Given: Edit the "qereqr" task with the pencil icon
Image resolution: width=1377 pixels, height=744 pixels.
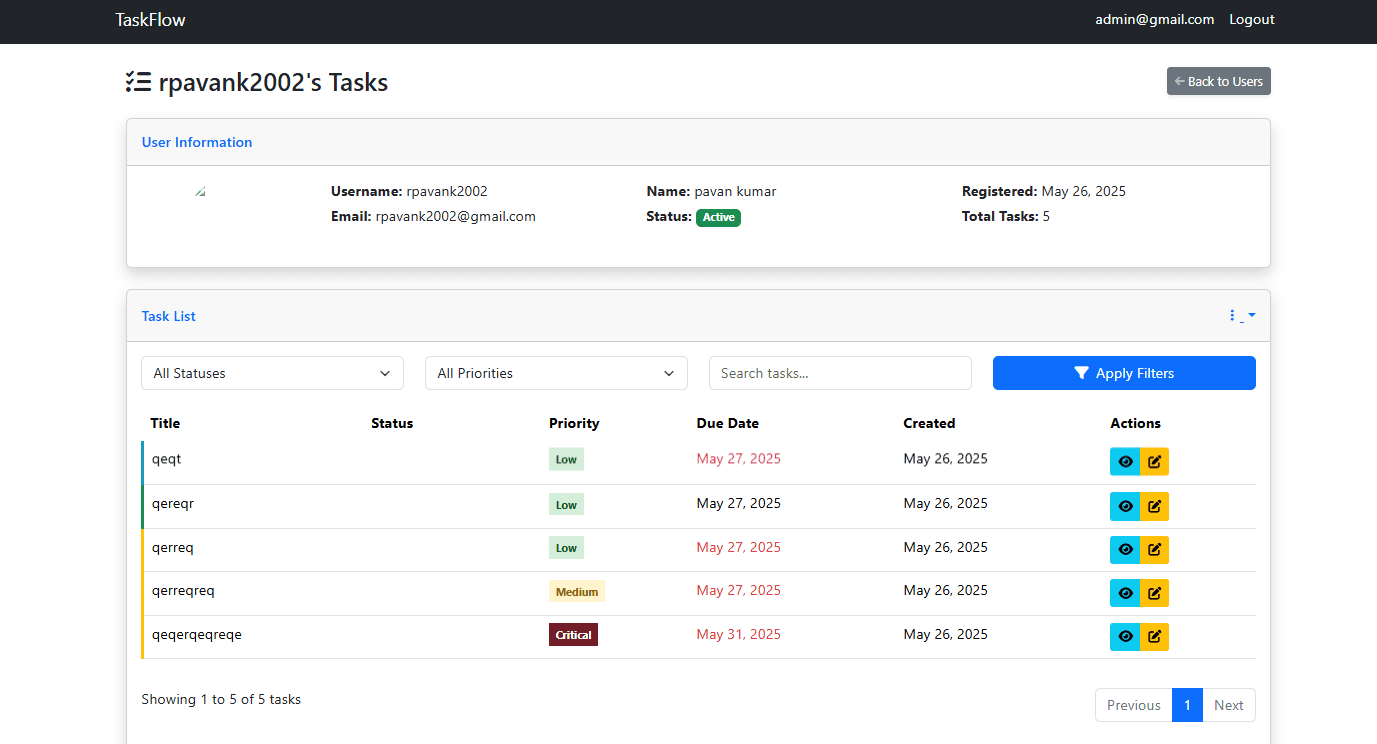Looking at the screenshot, I should [1154, 506].
